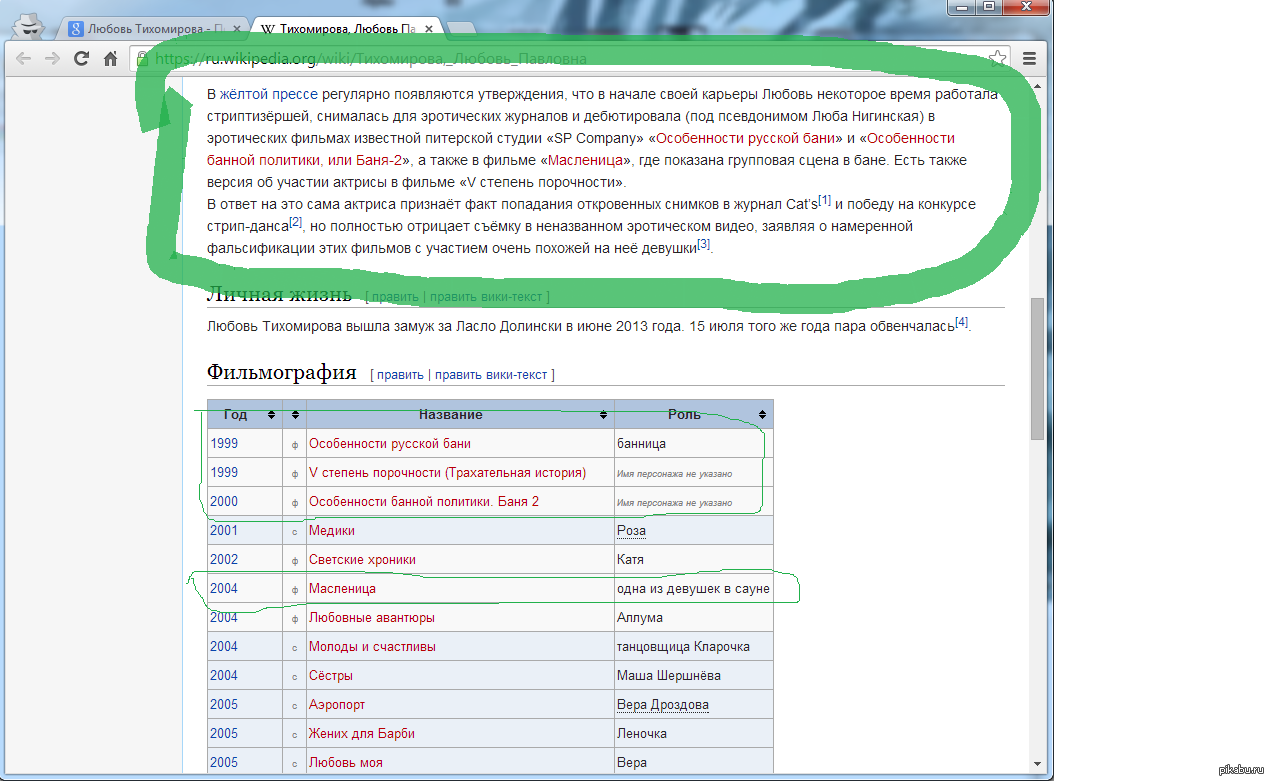Click править вики-текст beside Личная жизнь
The width and height of the screenshot is (1269, 781).
[x=488, y=296]
